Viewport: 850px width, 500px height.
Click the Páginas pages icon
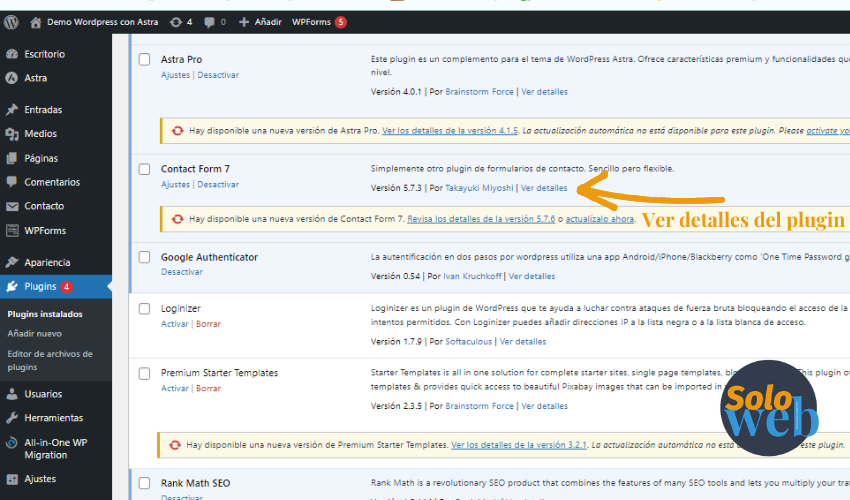(x=12, y=158)
